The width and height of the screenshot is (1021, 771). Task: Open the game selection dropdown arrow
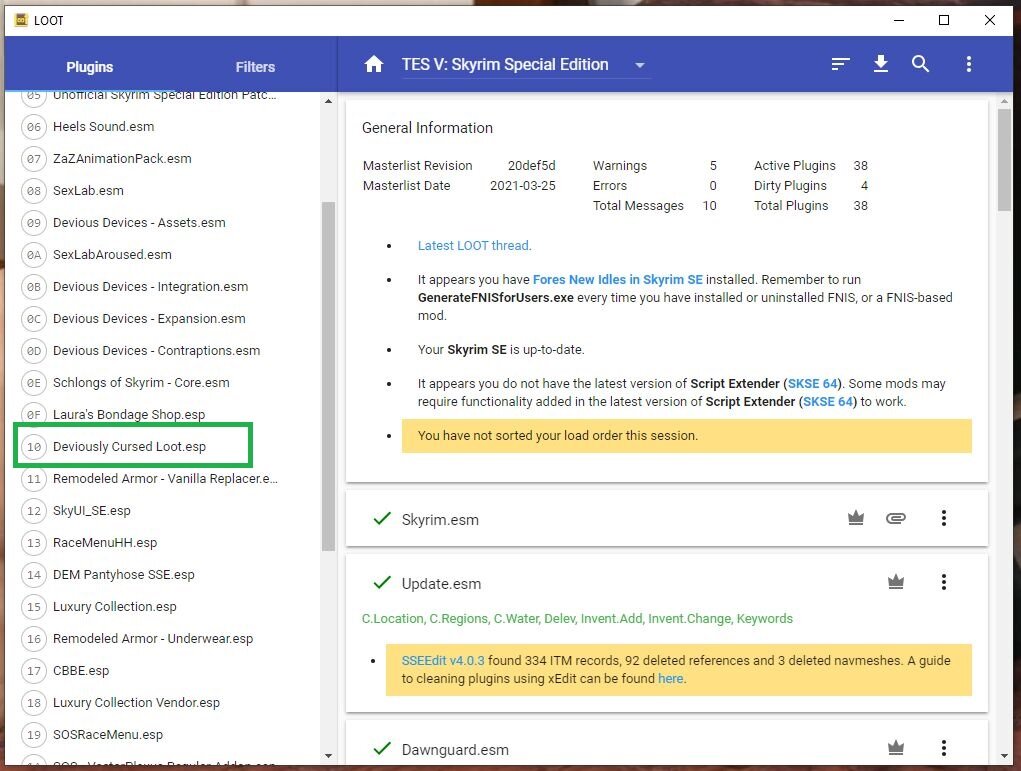(639, 65)
